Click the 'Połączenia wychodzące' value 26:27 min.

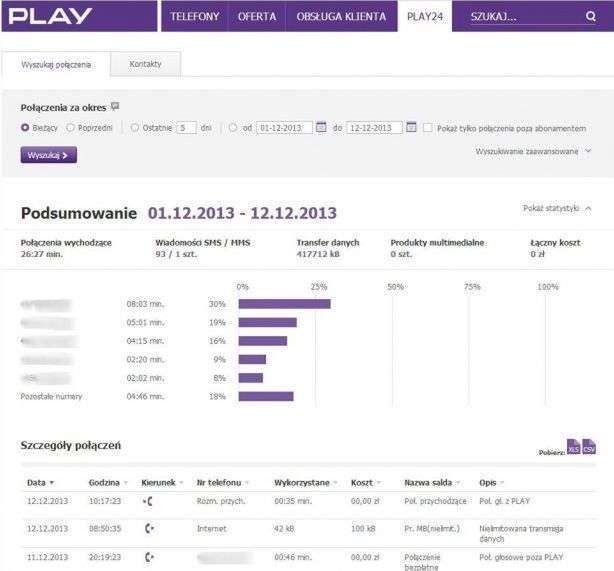[x=42, y=254]
